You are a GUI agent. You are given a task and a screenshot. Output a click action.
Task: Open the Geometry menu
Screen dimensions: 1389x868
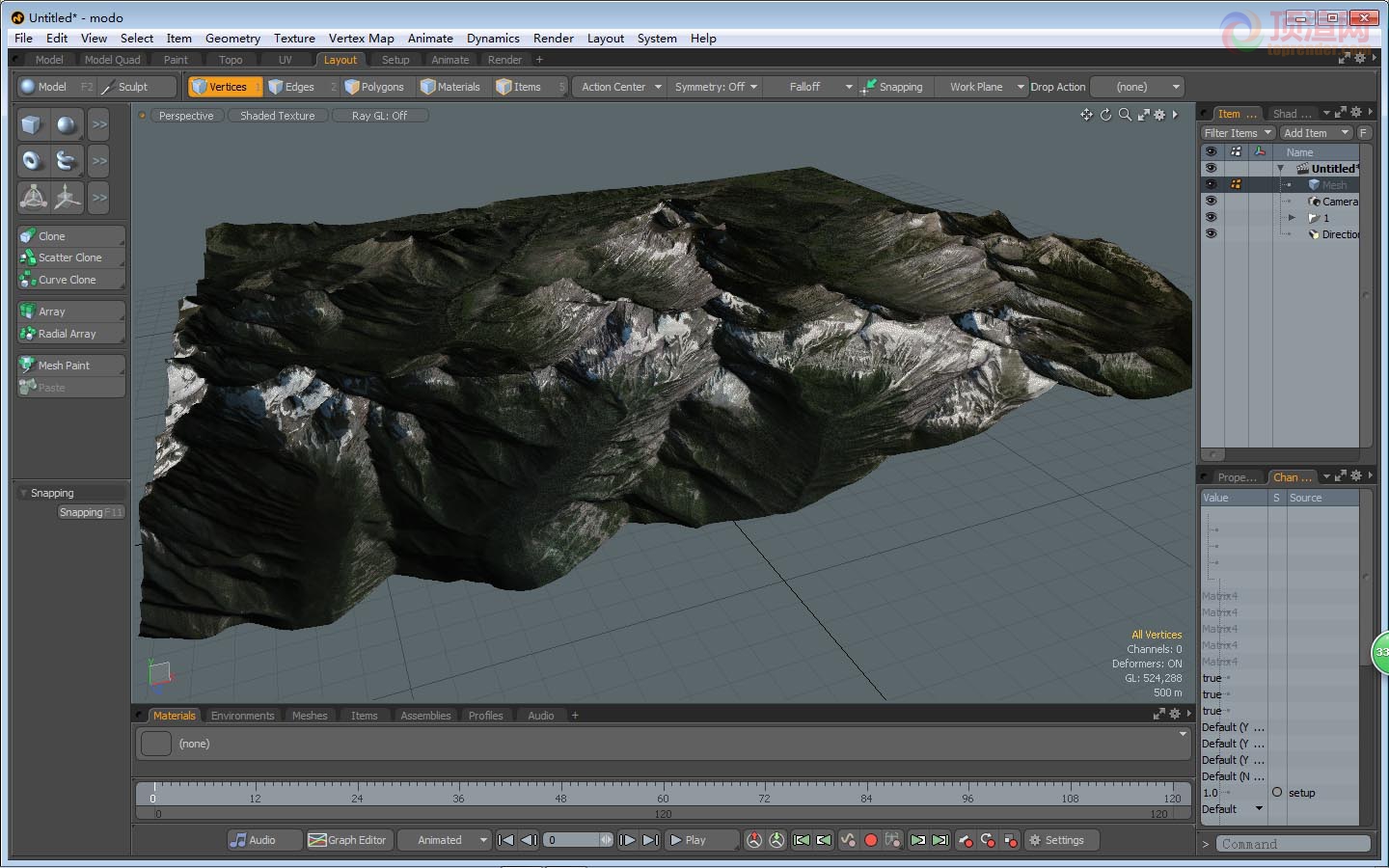pyautogui.click(x=232, y=39)
